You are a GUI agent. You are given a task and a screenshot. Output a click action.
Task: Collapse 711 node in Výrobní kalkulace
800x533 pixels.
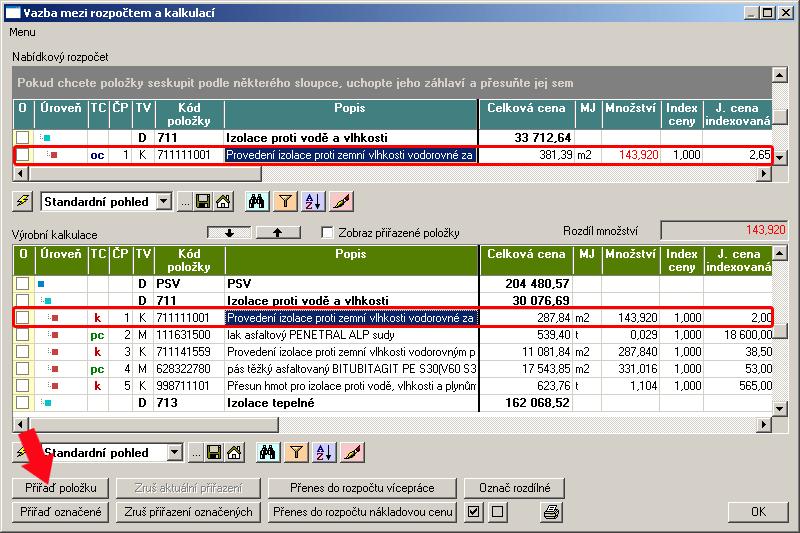tap(46, 300)
